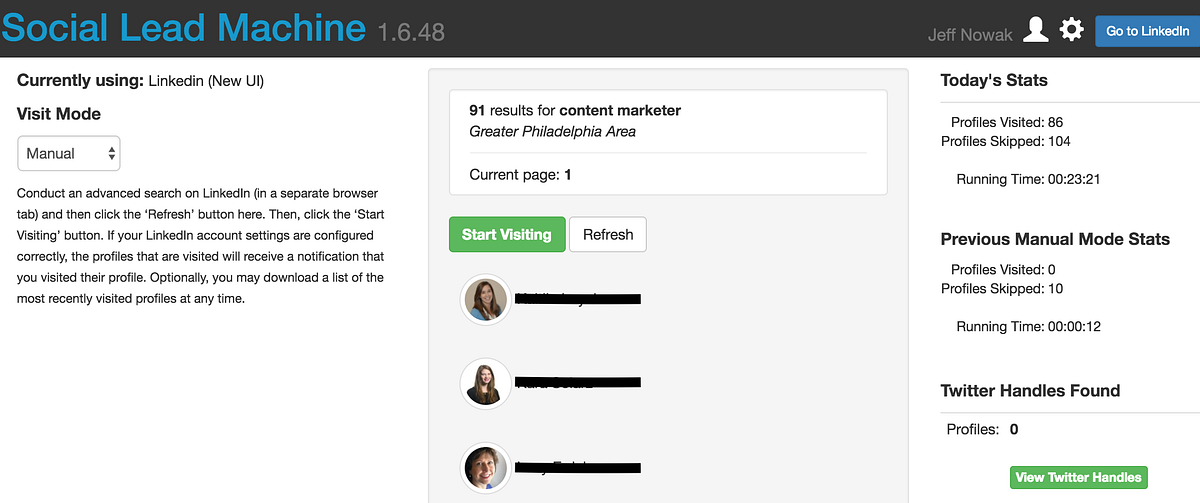Click the View Twitter Handles button
This screenshot has height=503, width=1200.
[1079, 478]
